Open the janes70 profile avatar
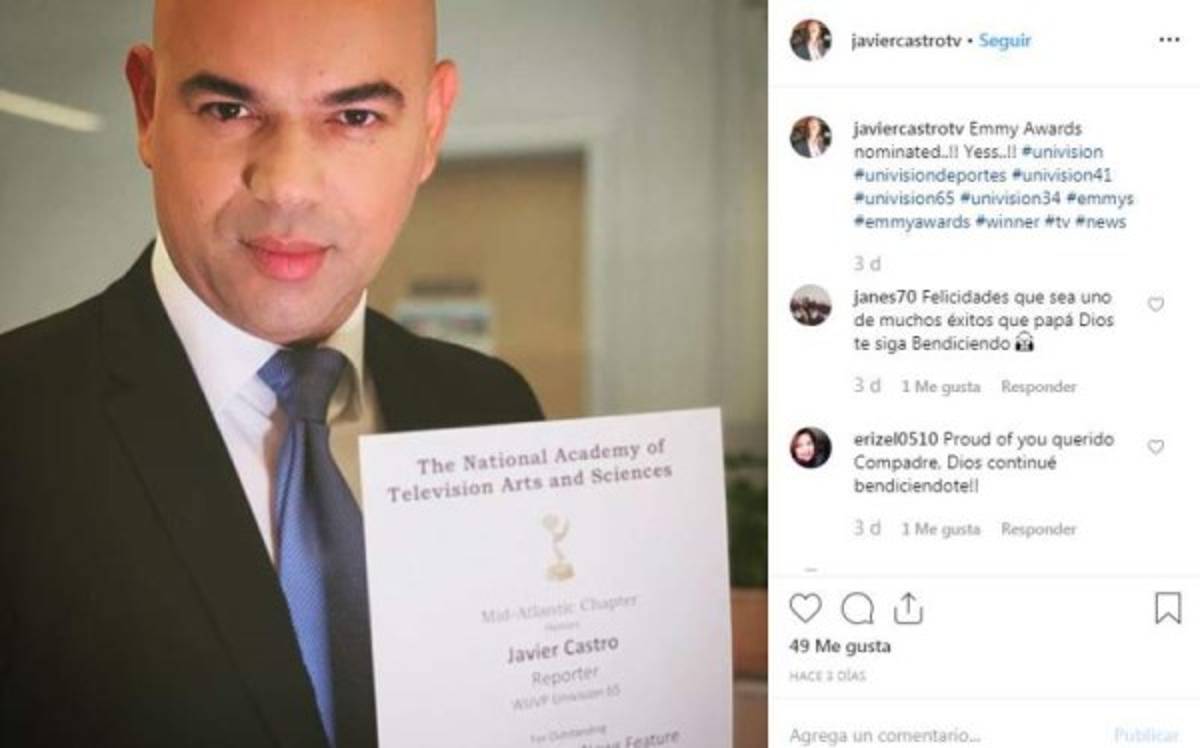 click(810, 305)
